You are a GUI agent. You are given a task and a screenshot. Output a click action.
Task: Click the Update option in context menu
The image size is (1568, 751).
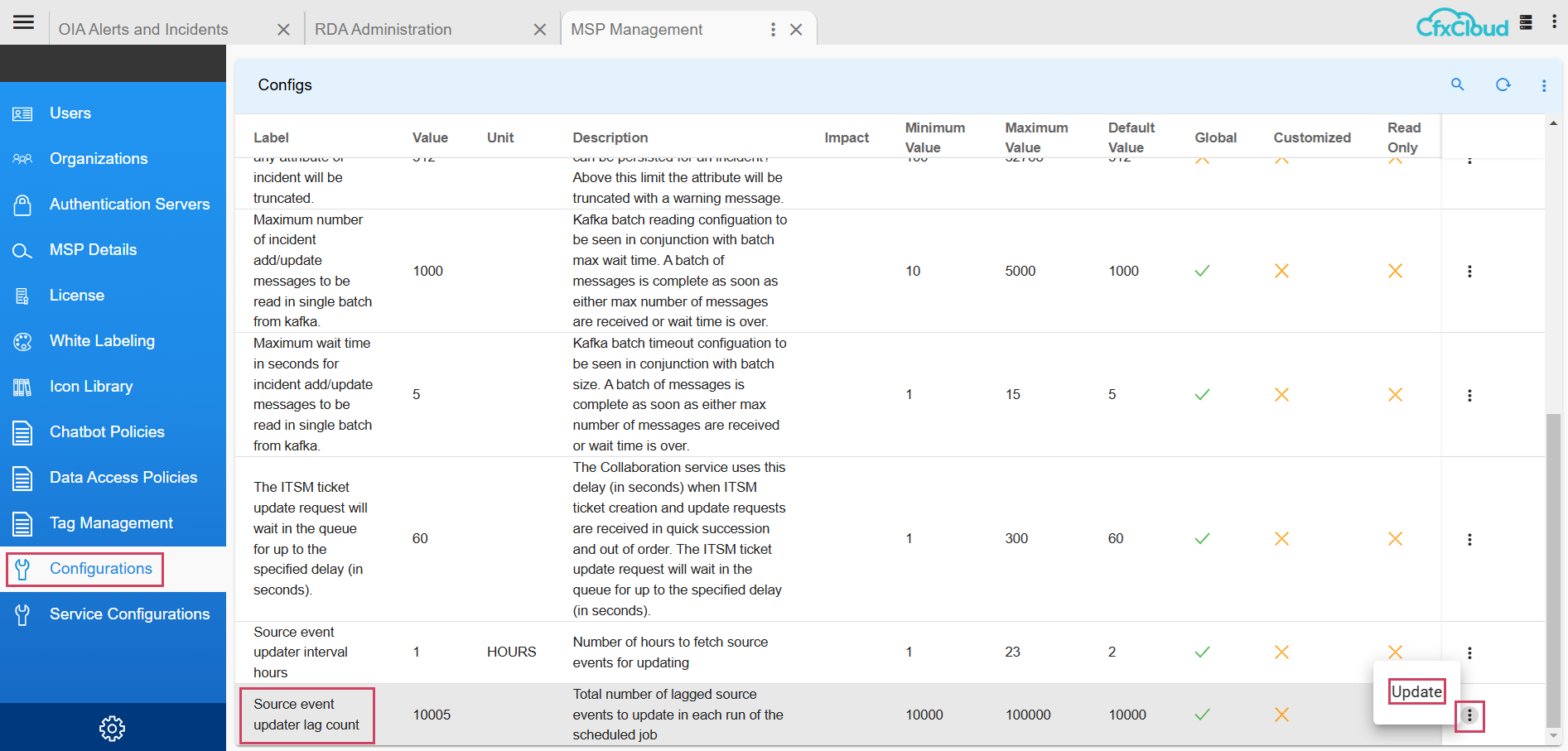coord(1416,691)
